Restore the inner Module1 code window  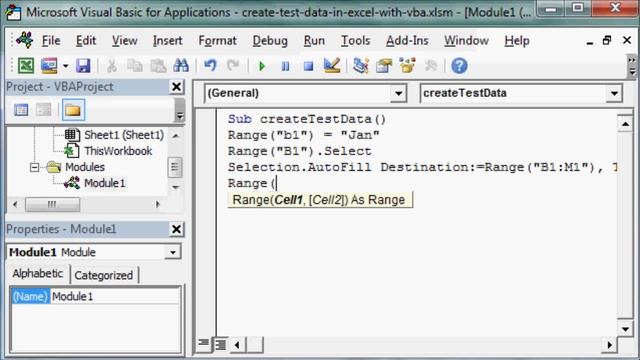[607, 40]
